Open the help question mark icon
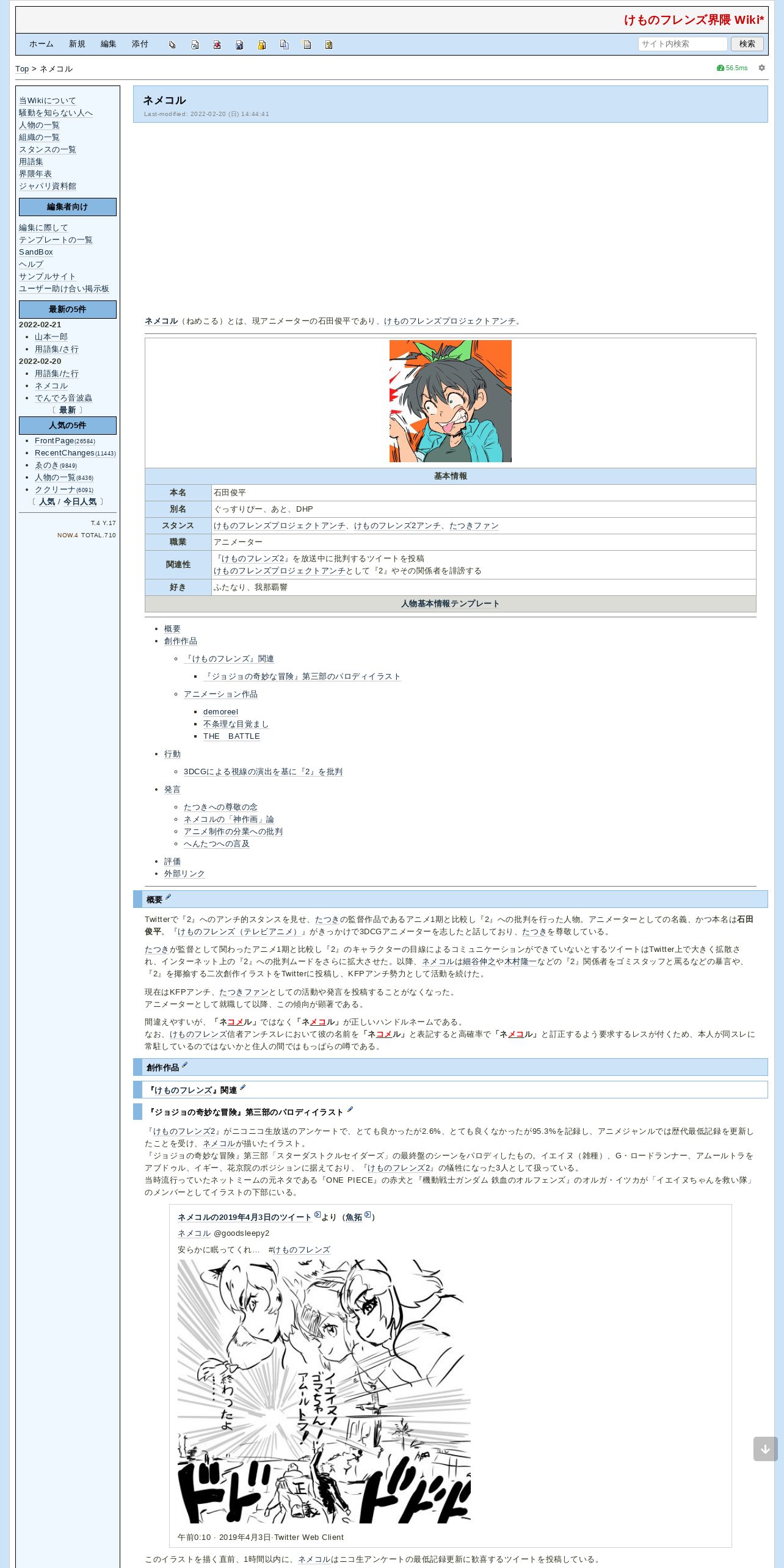 click(328, 45)
